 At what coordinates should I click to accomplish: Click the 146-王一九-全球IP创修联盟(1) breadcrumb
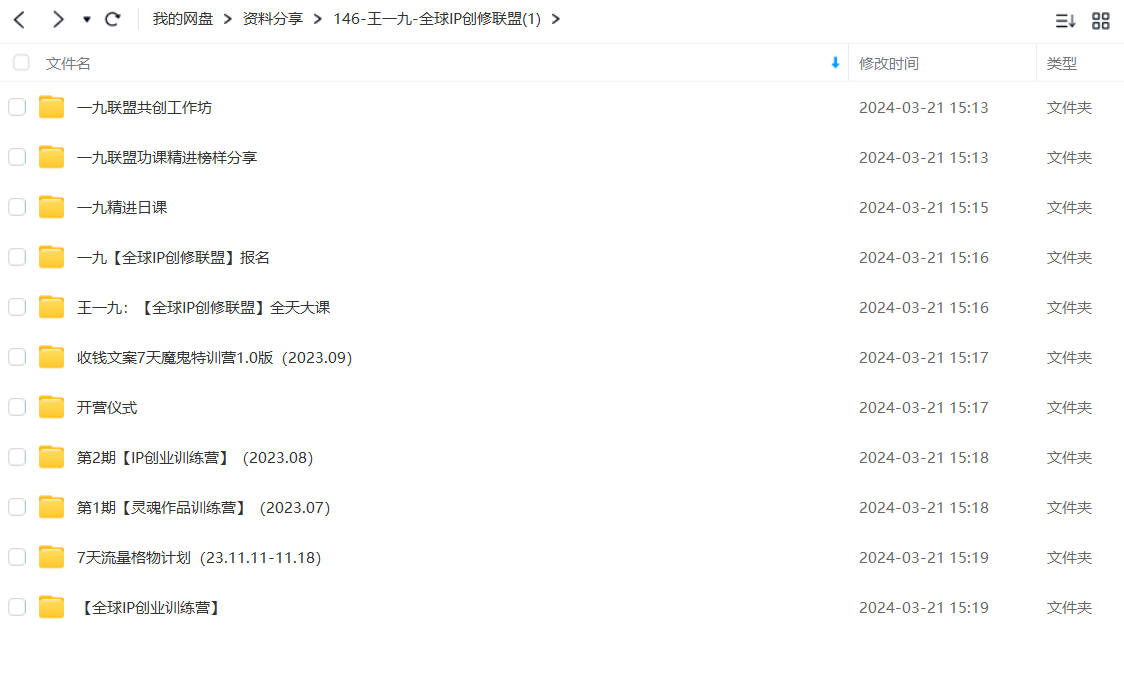tap(437, 19)
